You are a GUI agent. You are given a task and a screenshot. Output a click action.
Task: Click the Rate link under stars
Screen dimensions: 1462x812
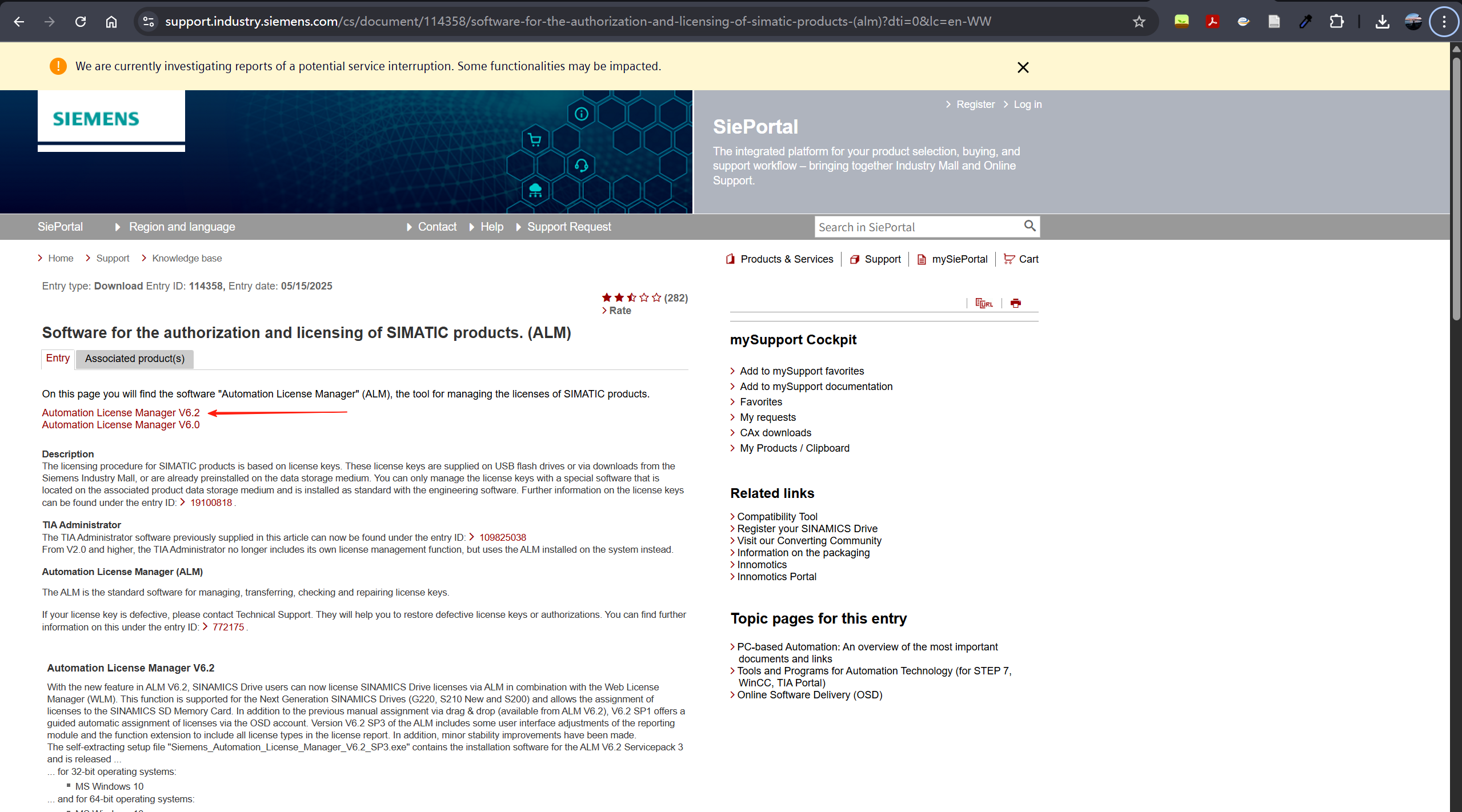pyautogui.click(x=619, y=311)
